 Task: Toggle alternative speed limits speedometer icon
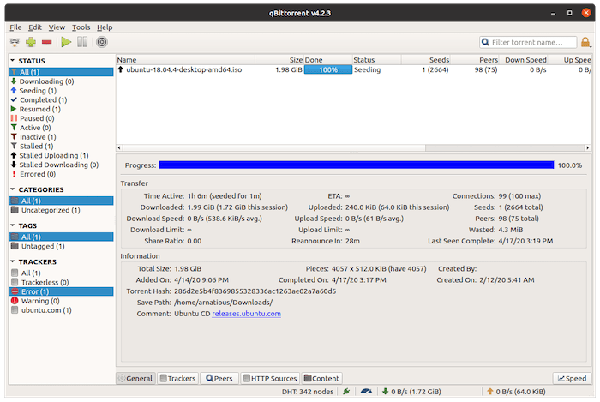click(x=366, y=391)
